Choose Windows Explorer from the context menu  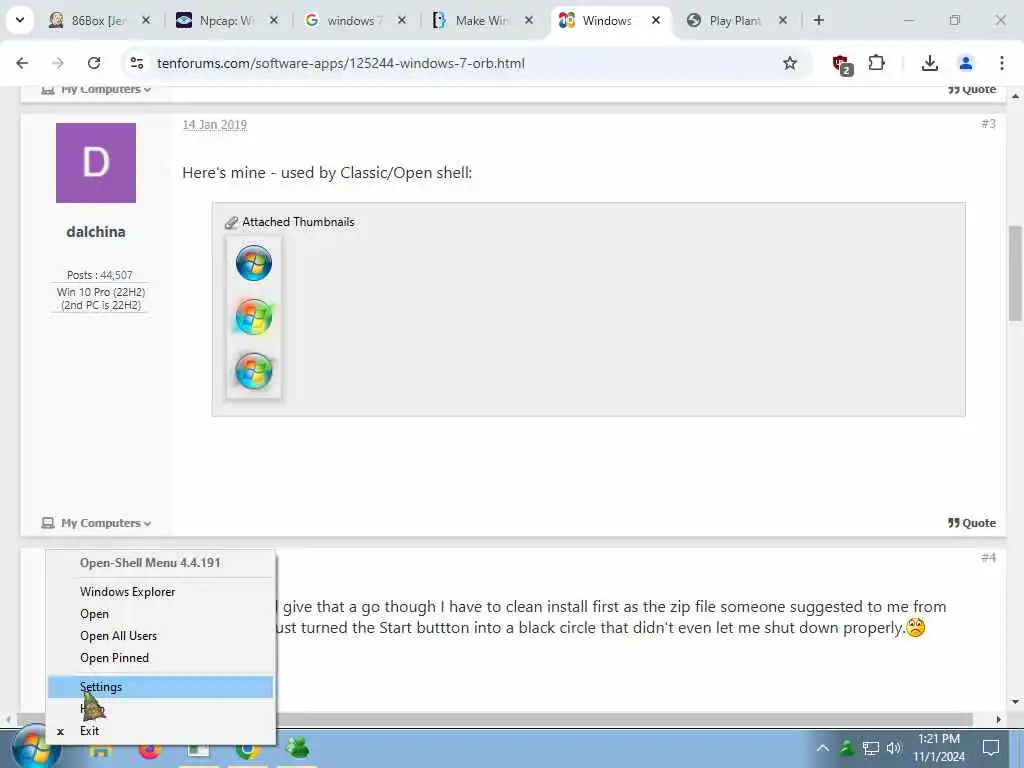(x=160, y=592)
